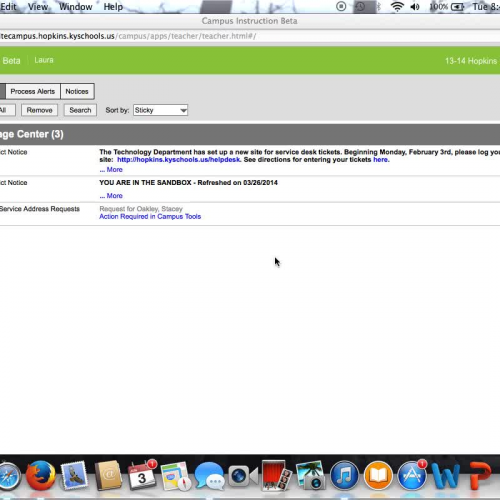The width and height of the screenshot is (500, 500).
Task: Click the battery status icon
Action: 457,7
